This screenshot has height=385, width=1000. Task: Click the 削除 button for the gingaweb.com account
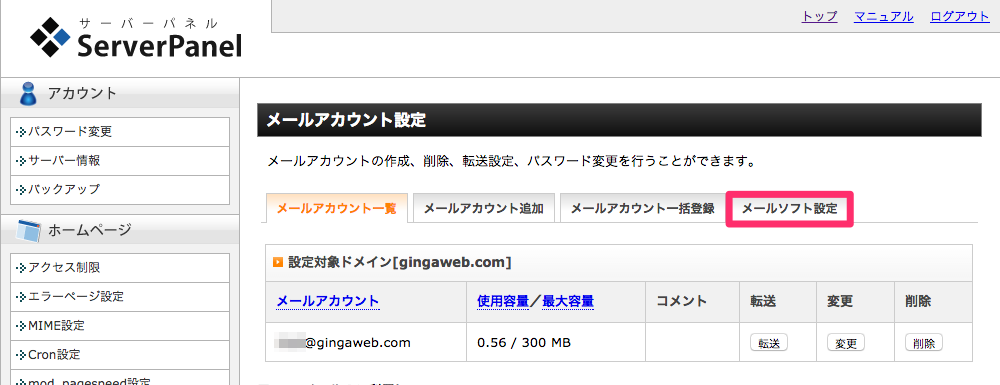pos(923,343)
